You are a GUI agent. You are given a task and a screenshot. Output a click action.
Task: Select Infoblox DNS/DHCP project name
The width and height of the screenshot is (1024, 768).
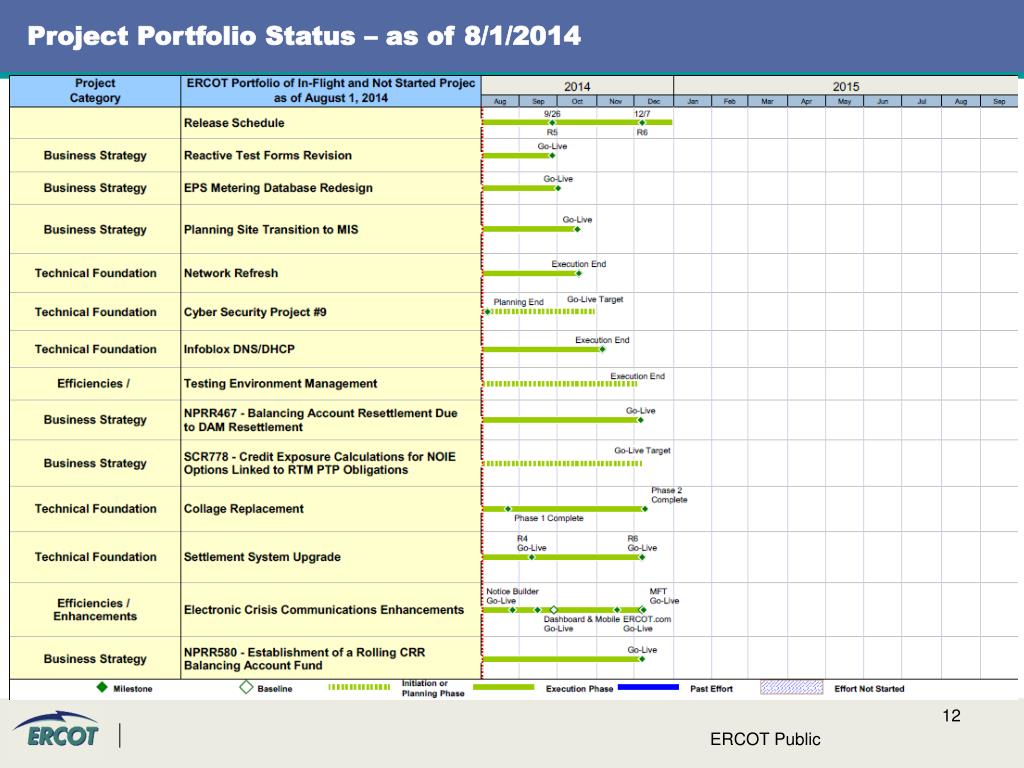pyautogui.click(x=239, y=349)
